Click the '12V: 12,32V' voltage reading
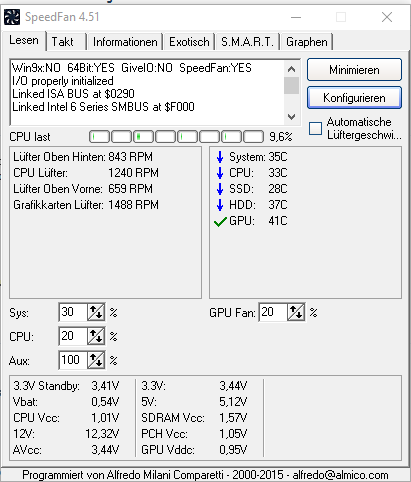 pos(66,434)
